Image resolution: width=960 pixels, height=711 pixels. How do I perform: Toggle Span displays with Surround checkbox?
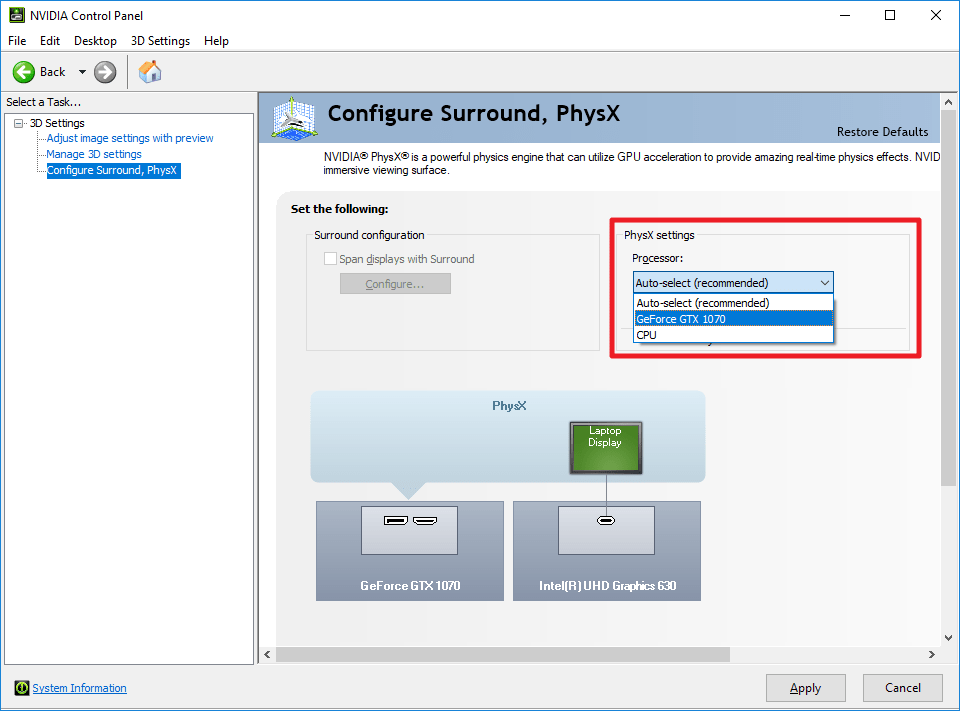(x=330, y=259)
